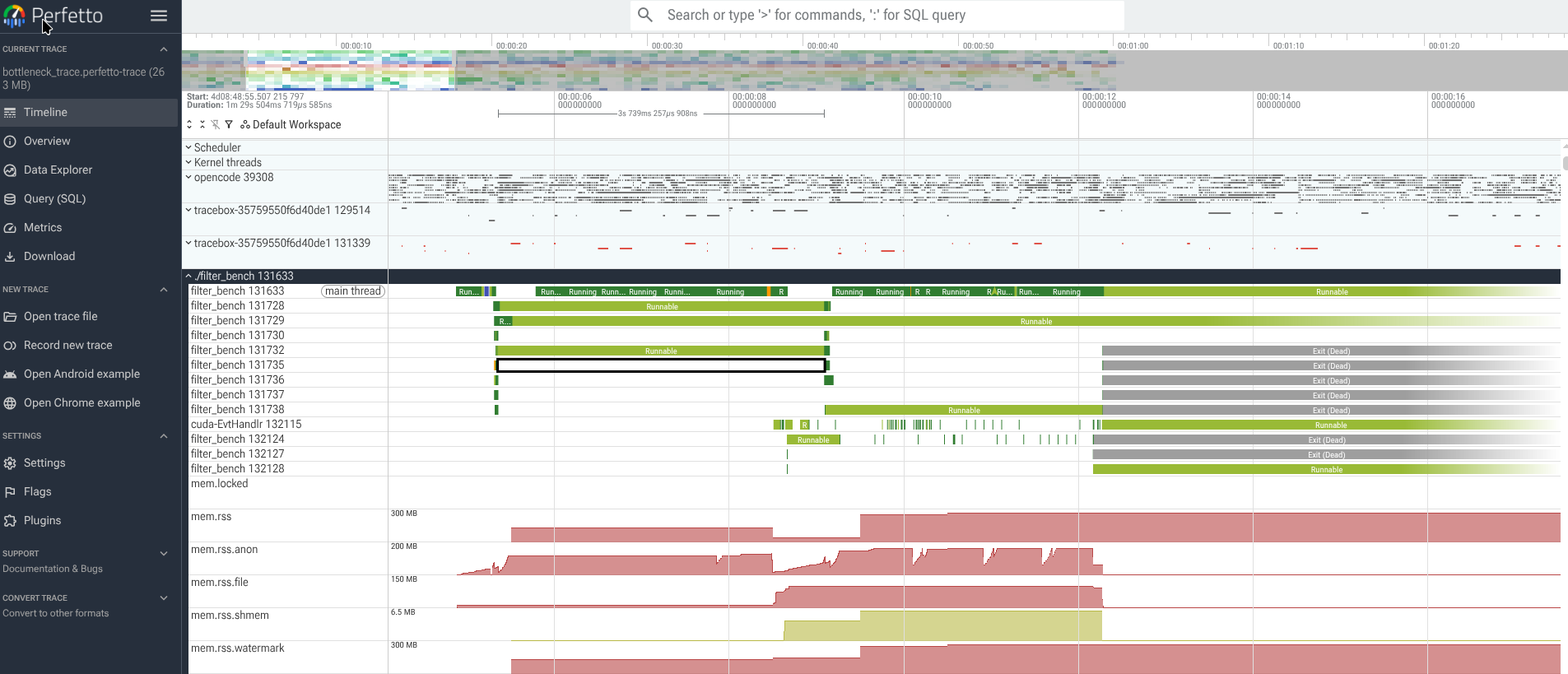Expand the Convert Trace section

coord(164,598)
